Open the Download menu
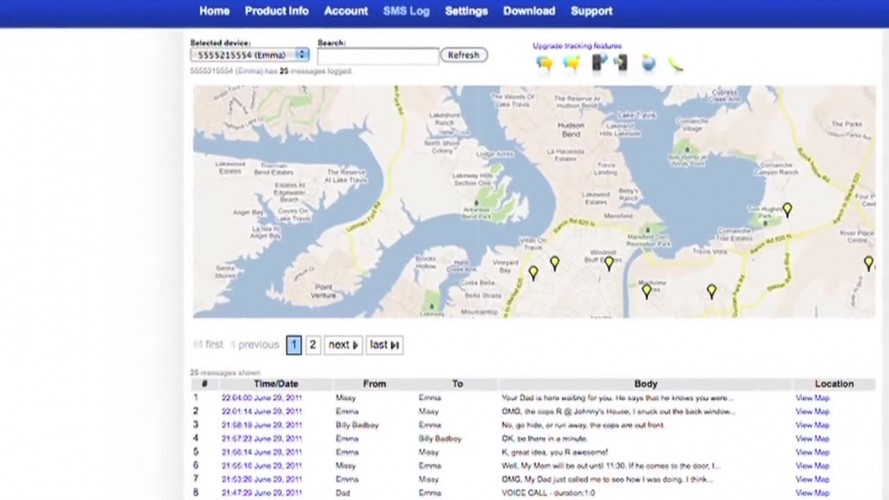 [x=529, y=11]
